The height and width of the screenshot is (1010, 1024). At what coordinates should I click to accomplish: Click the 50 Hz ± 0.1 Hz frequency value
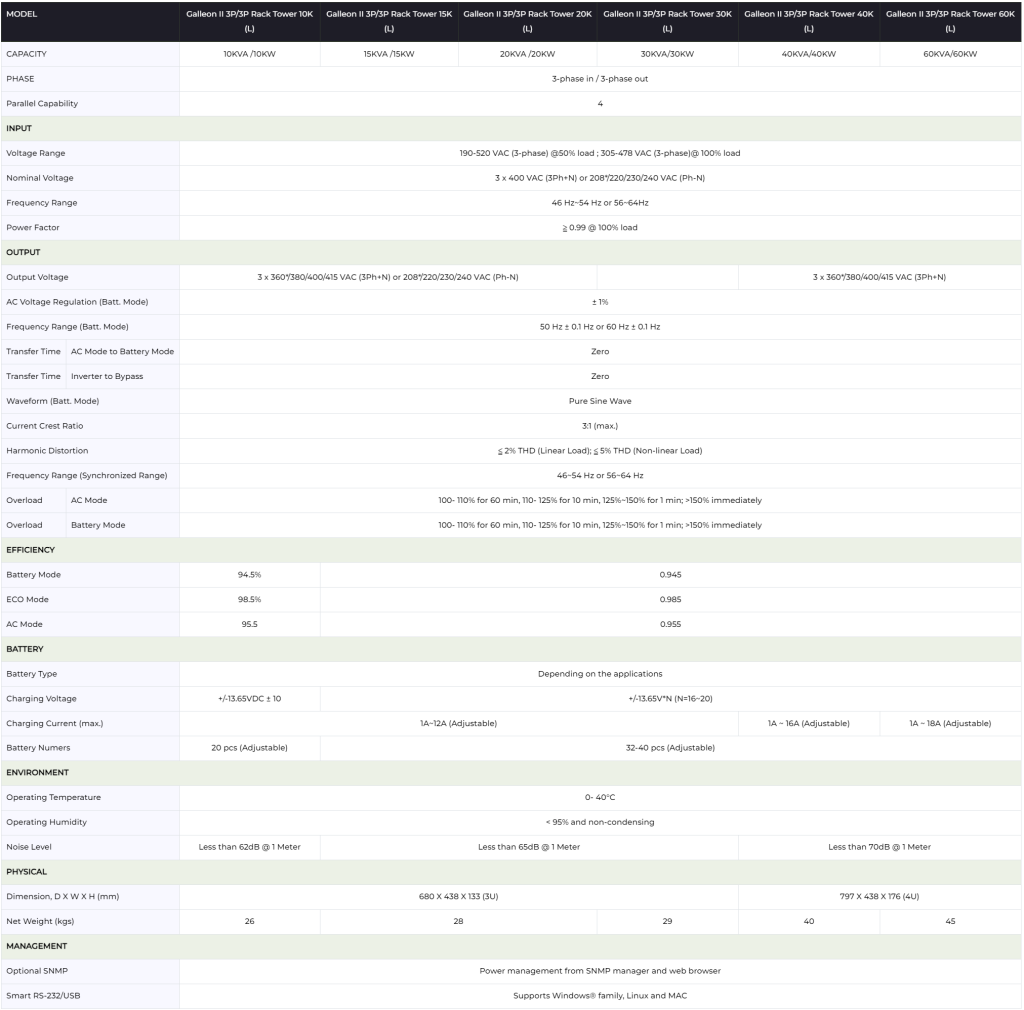(x=600, y=327)
